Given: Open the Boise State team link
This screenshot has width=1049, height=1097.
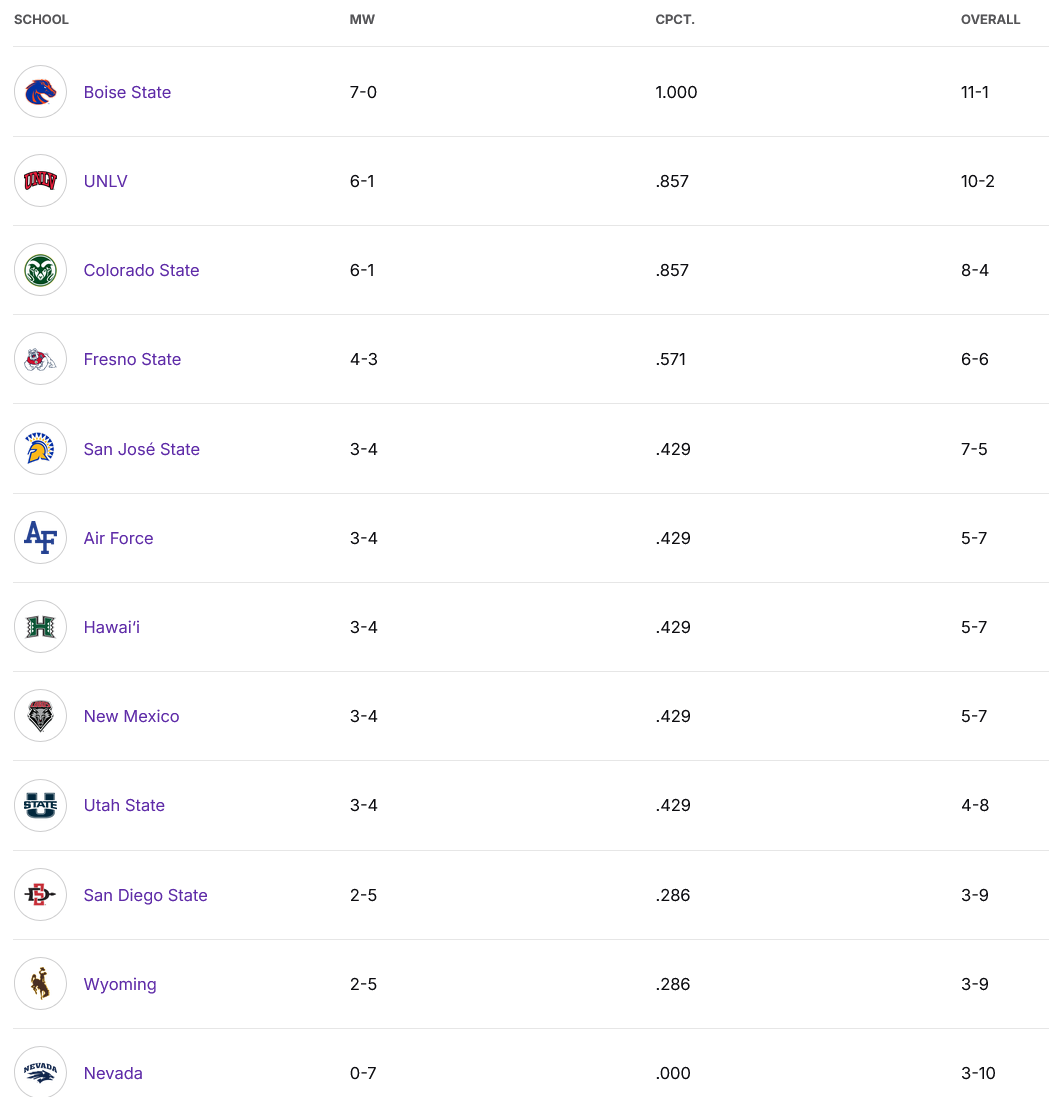Looking at the screenshot, I should click(127, 92).
